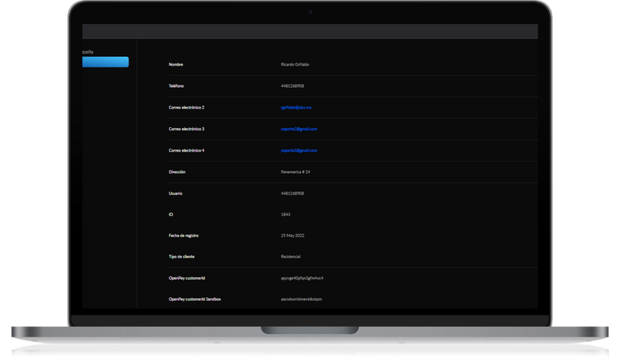Select the number in the Usuario row

292,193
